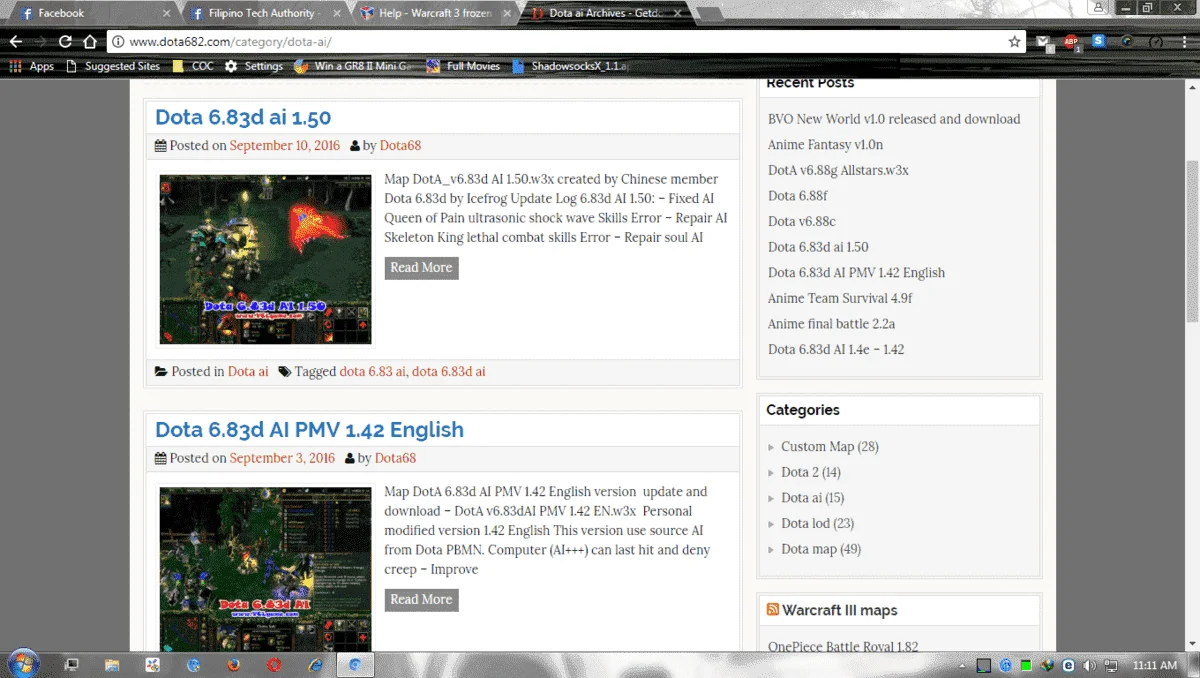Open the Win a GR8 II Mini bookmark
Viewport: 1200px width, 678px height.
click(x=353, y=66)
